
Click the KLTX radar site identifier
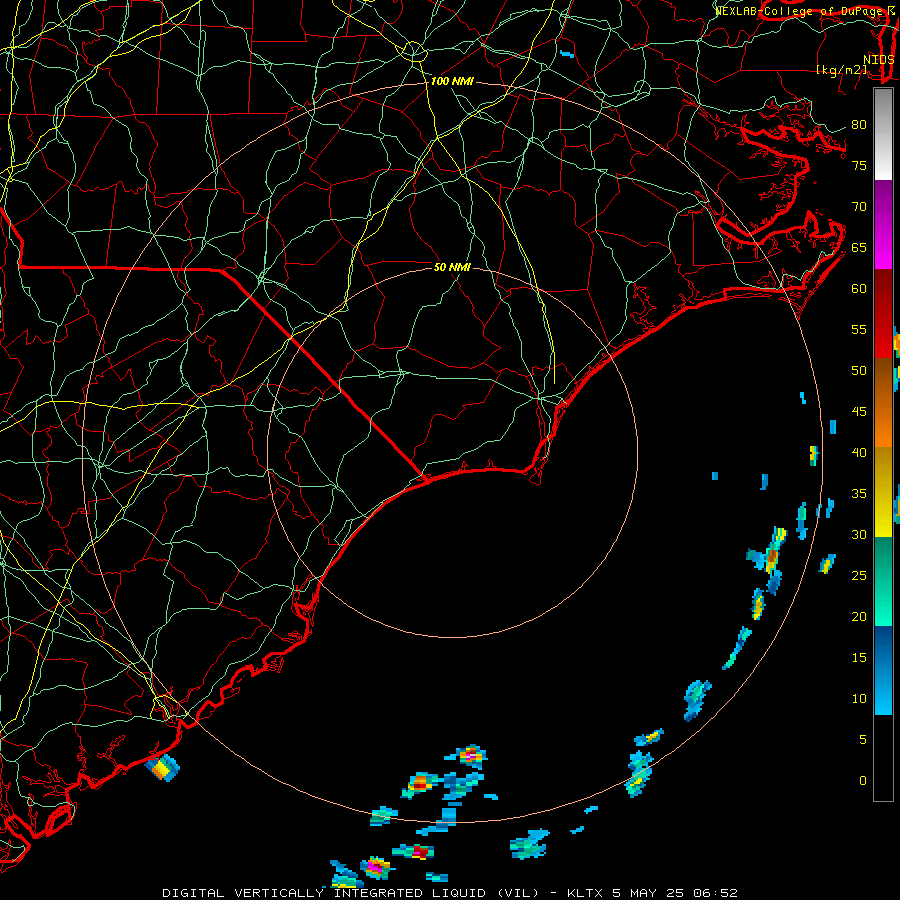click(x=585, y=893)
